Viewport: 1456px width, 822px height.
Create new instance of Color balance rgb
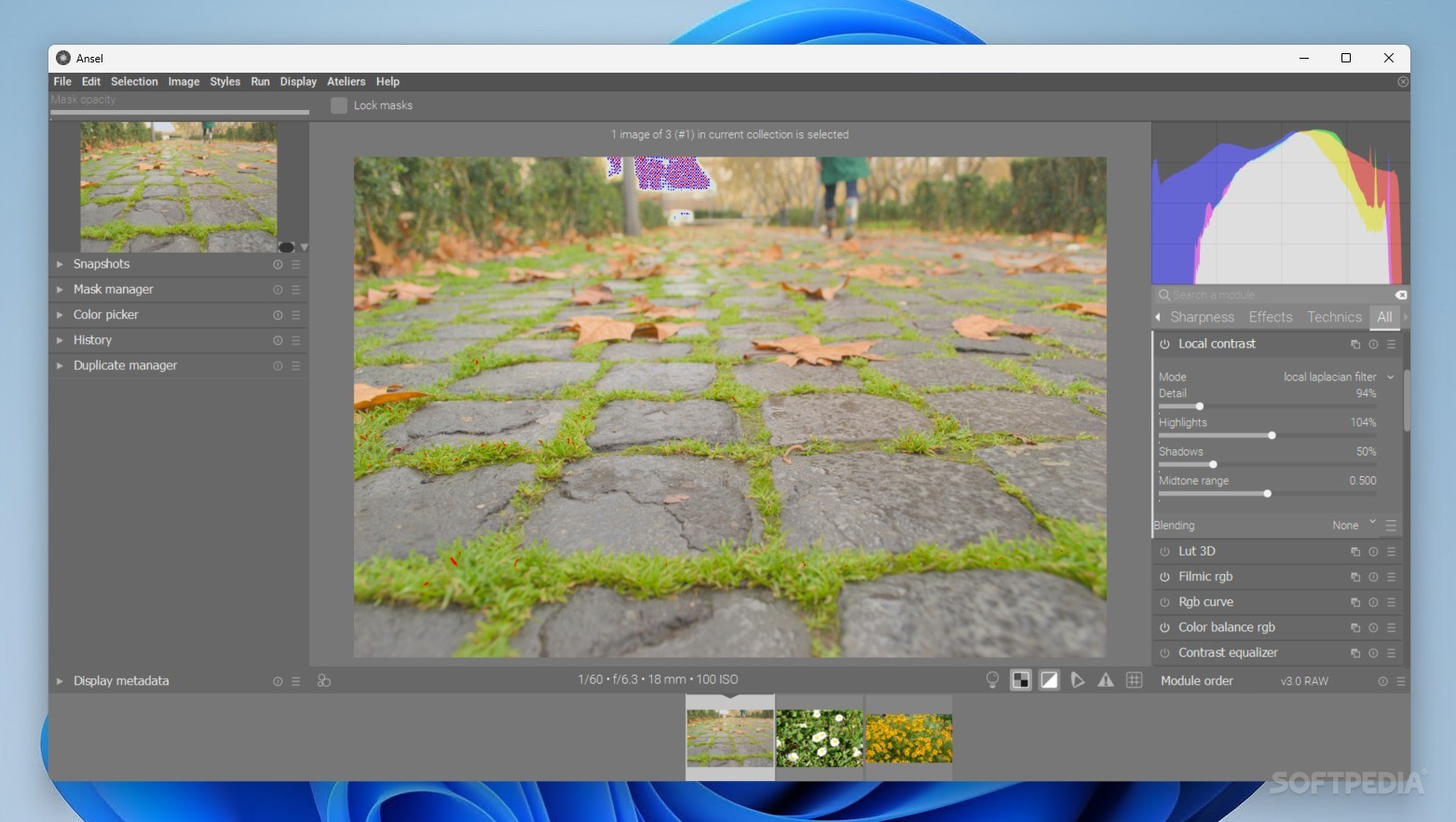[x=1355, y=627]
